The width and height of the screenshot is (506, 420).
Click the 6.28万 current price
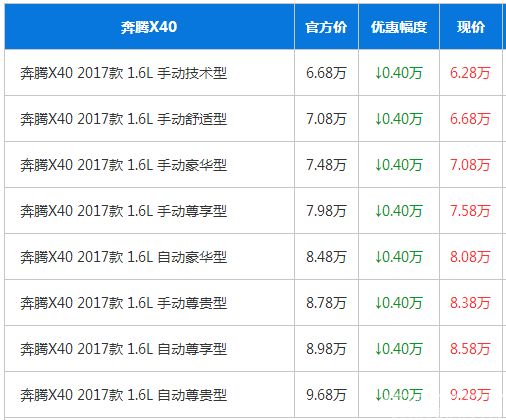coord(470,73)
